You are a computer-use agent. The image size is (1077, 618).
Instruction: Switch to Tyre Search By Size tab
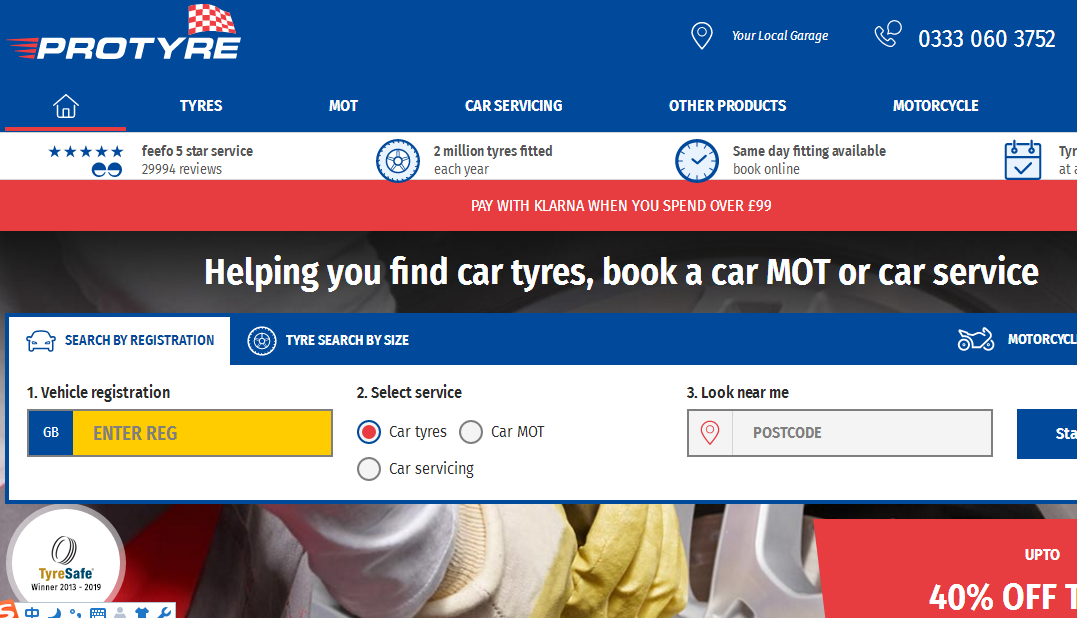point(328,341)
